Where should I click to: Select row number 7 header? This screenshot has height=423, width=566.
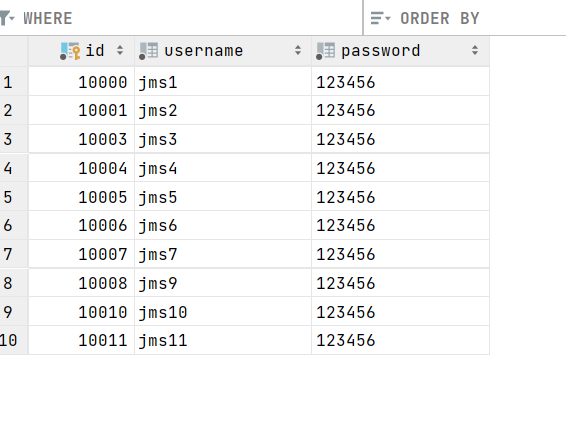(x=14, y=254)
